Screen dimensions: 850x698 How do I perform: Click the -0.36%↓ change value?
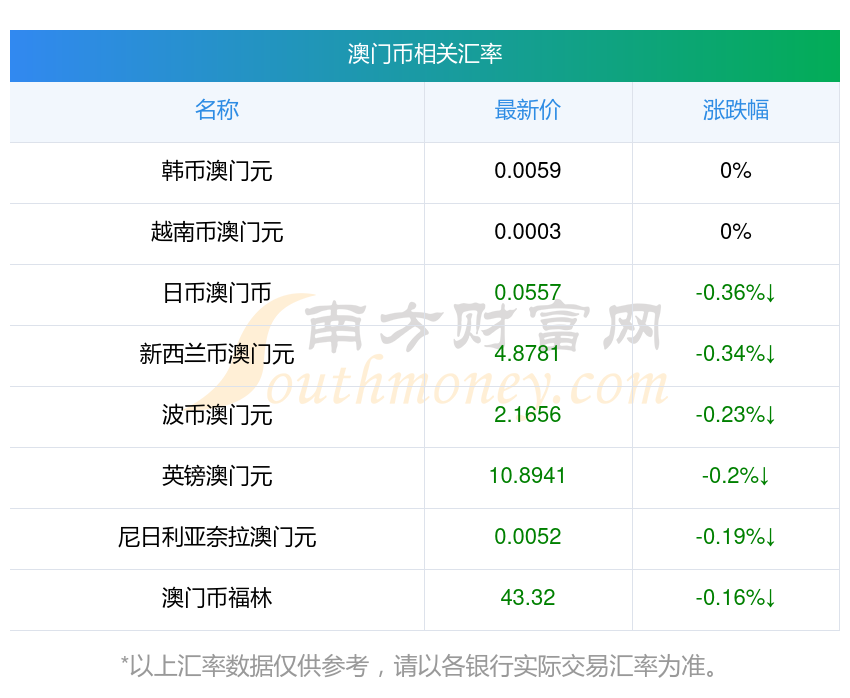736,293
